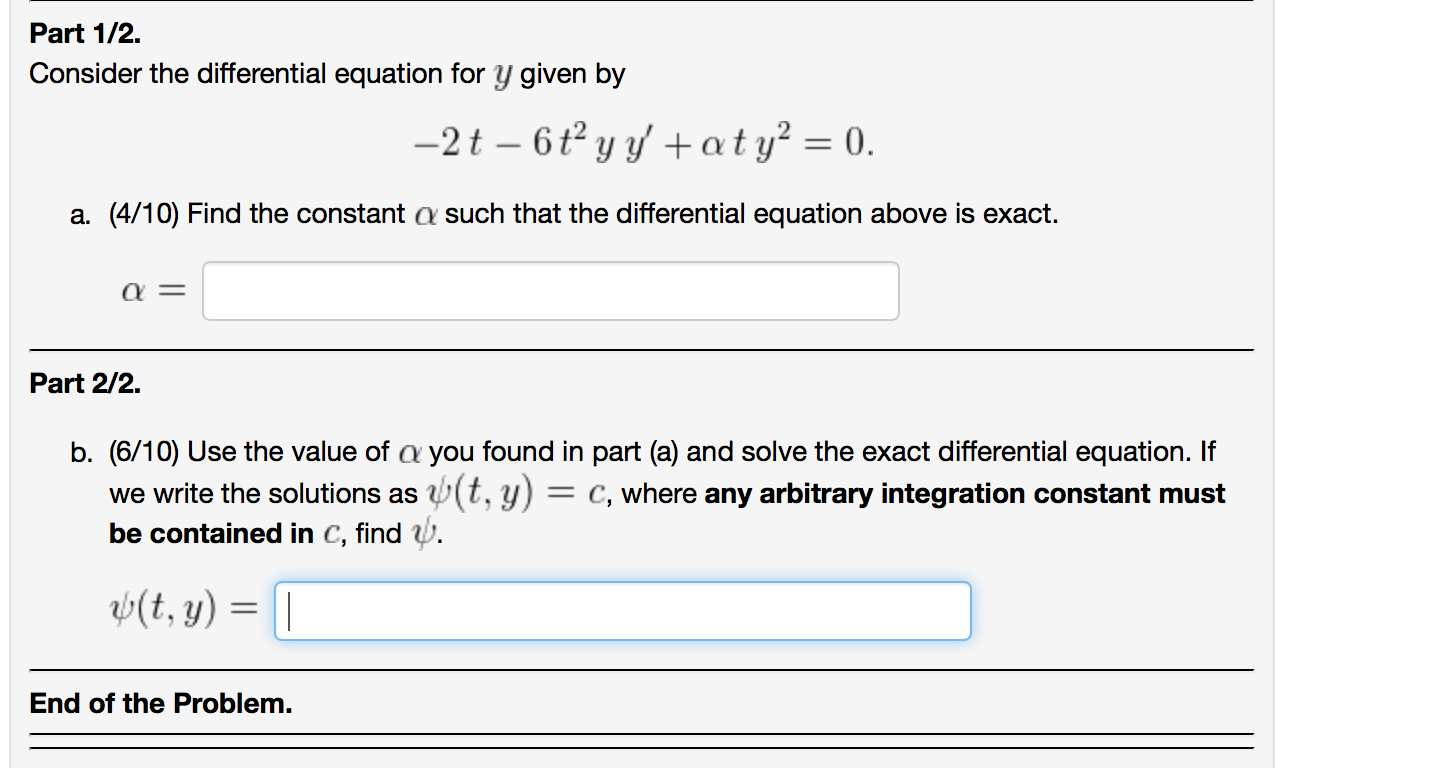Image resolution: width=1436 pixels, height=768 pixels.
Task: Click the blinking cursor in the ψ field
Action: [x=289, y=610]
